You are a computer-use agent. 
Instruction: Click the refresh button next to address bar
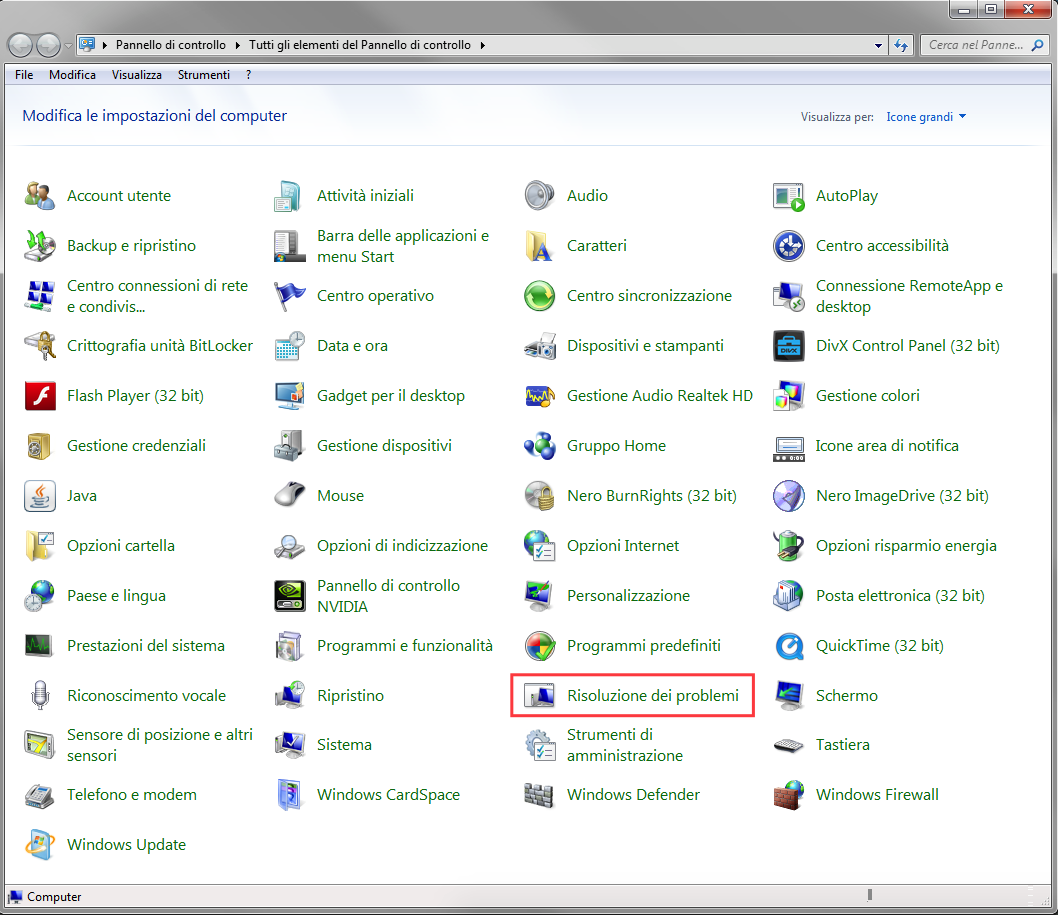pos(901,45)
